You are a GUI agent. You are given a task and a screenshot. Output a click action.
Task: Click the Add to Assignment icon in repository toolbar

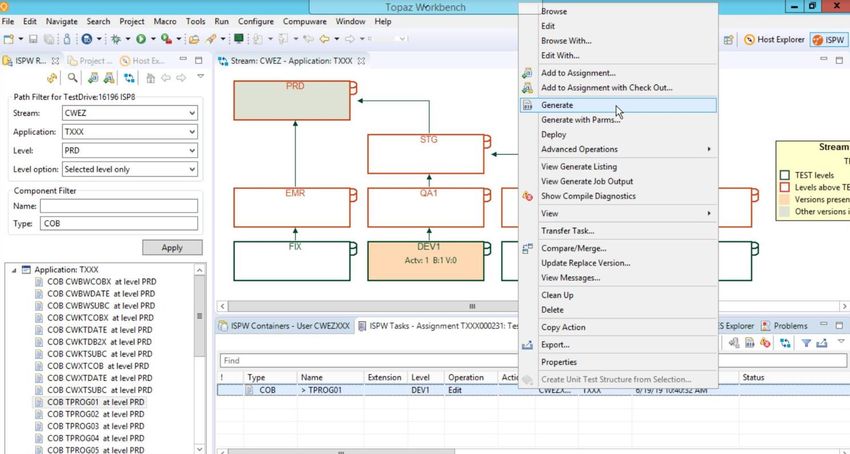point(93,78)
